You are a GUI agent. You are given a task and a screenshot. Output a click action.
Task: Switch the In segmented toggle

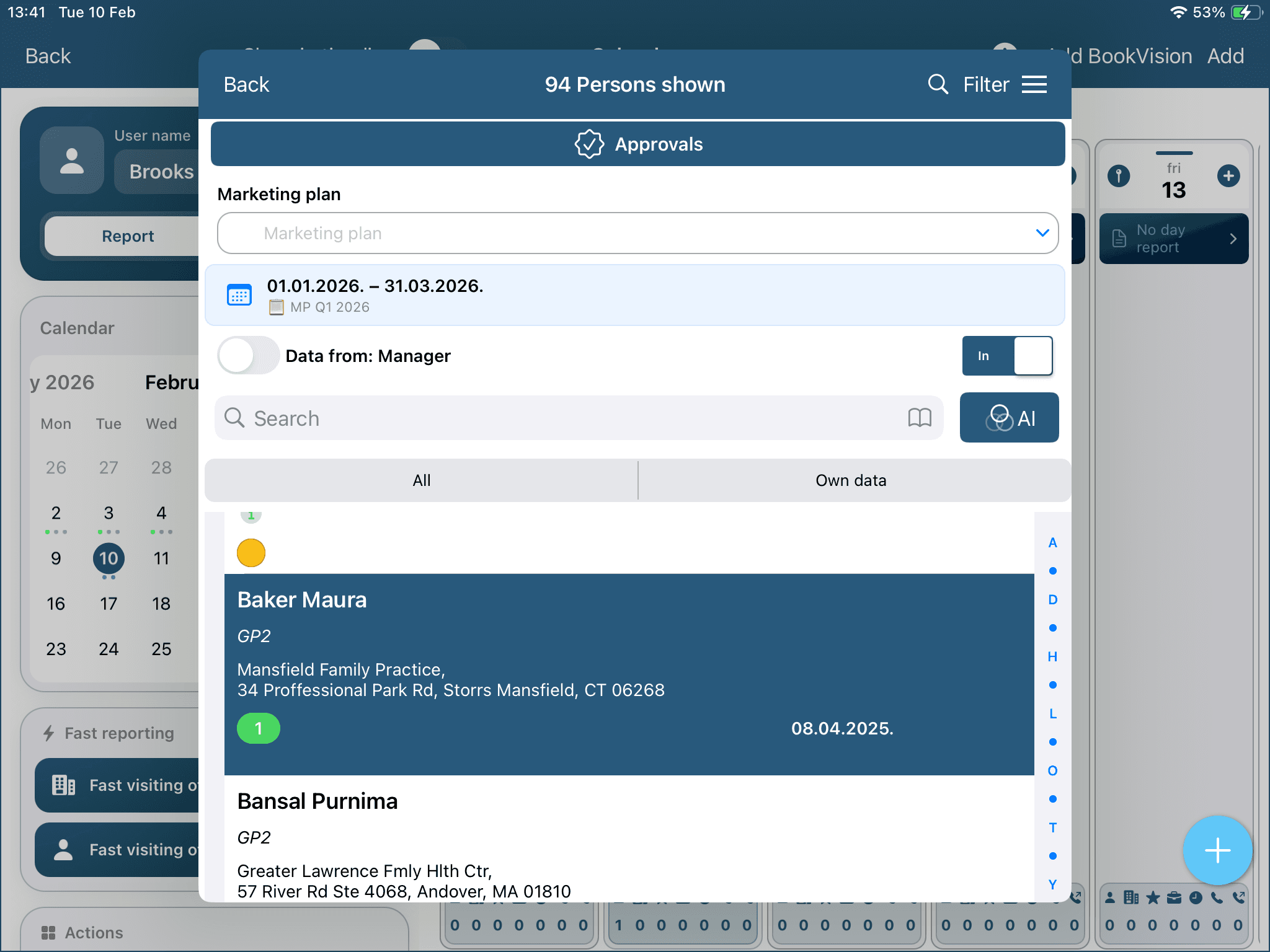[x=1007, y=356]
